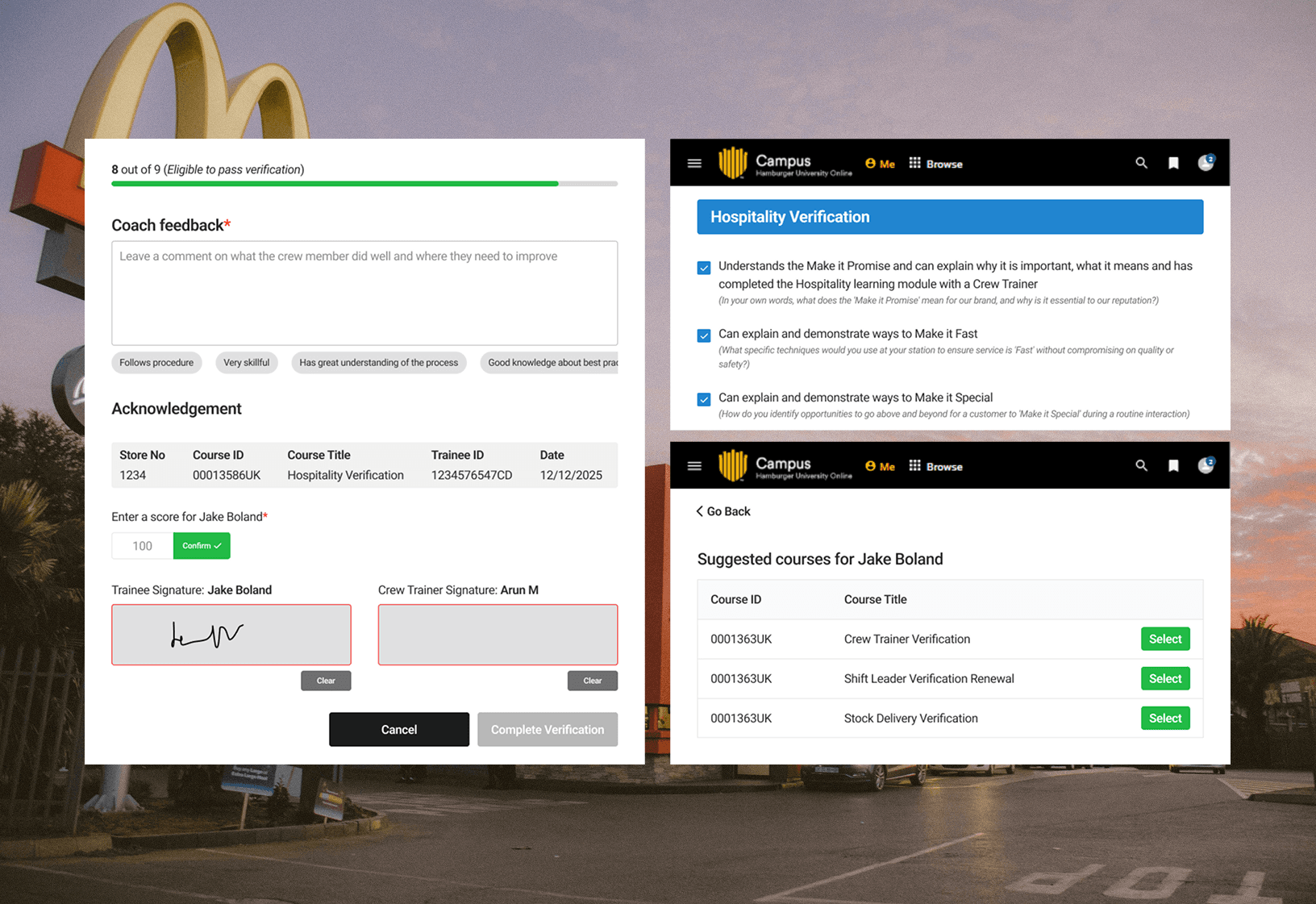
Task: Open hamburger menu in Hospitality Verification panel
Action: (694, 163)
